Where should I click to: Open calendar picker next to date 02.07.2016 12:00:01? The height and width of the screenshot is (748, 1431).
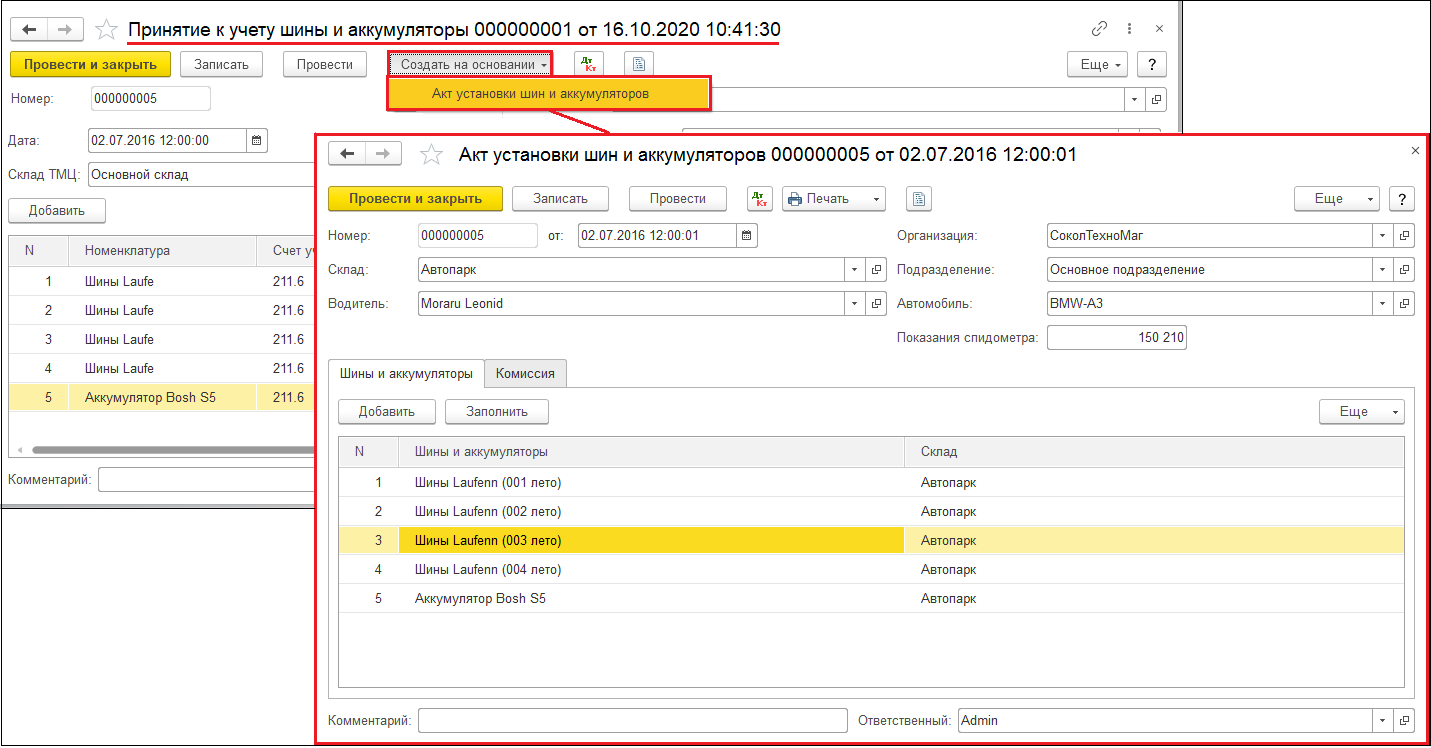(747, 236)
